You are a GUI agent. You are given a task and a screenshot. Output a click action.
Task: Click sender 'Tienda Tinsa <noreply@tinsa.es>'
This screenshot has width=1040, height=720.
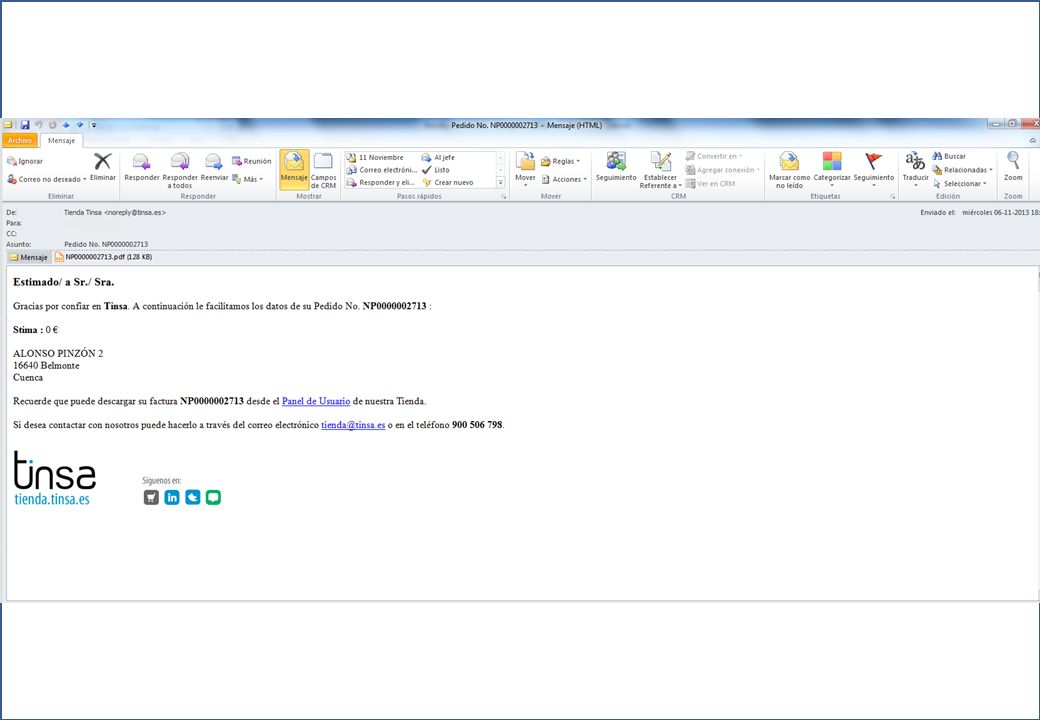pos(115,213)
